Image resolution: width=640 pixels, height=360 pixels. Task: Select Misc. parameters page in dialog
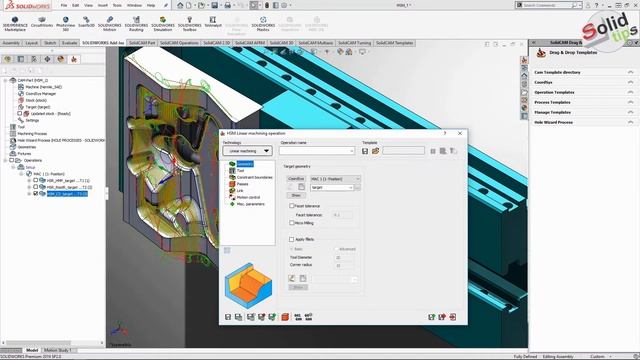coord(251,204)
